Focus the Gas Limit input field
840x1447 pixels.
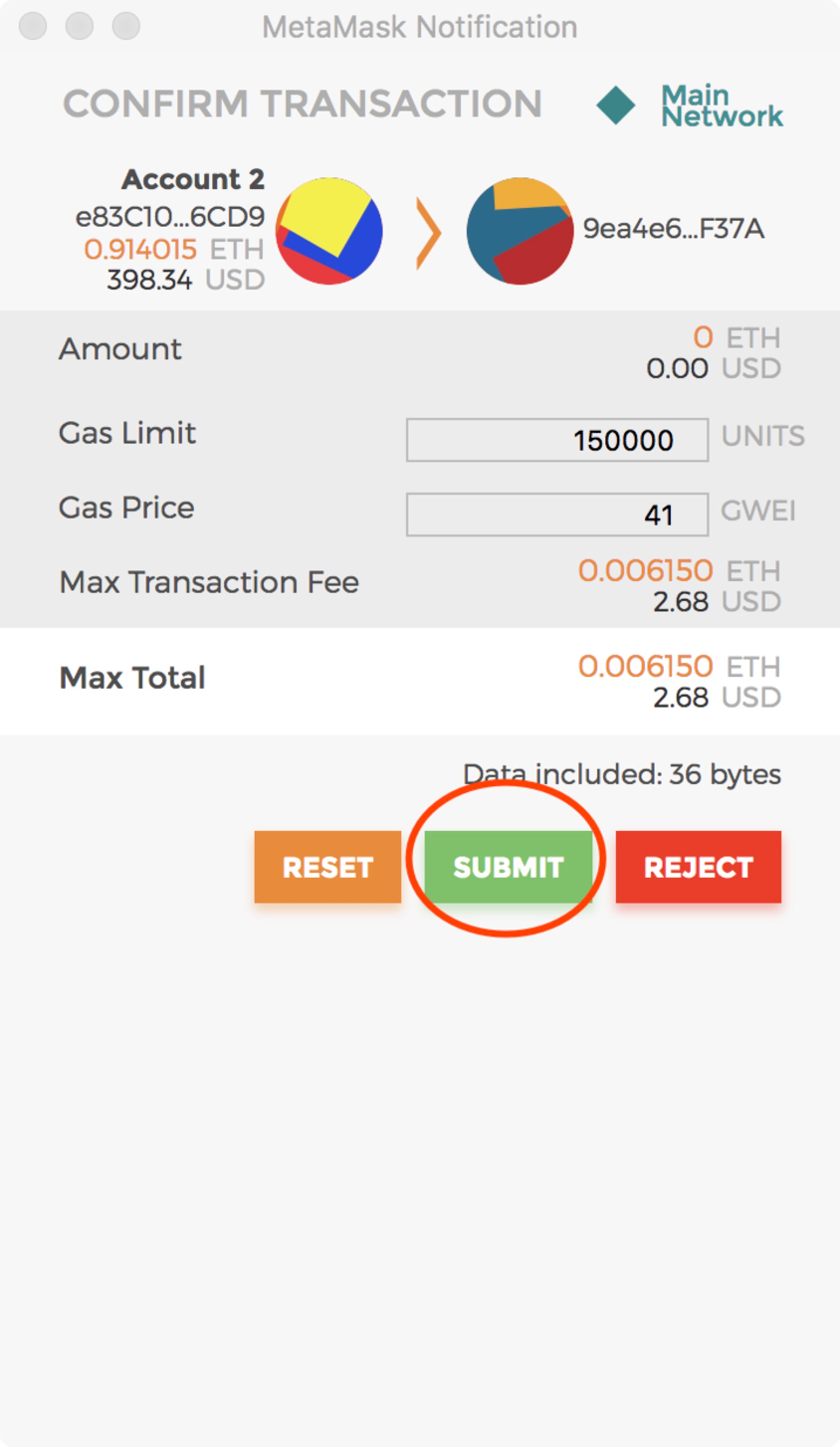(557, 440)
